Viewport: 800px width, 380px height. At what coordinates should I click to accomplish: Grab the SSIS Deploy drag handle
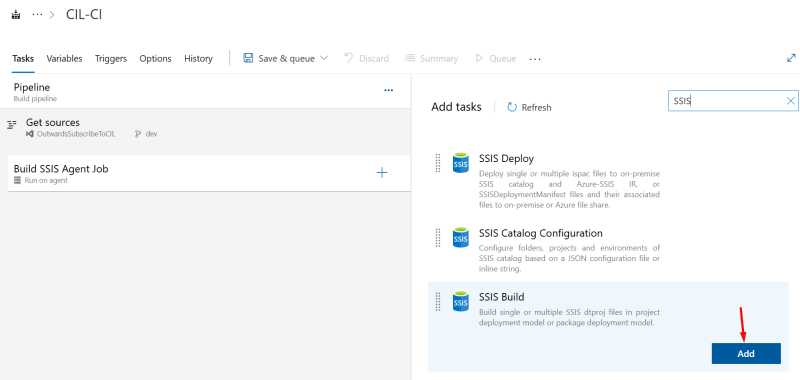438,163
